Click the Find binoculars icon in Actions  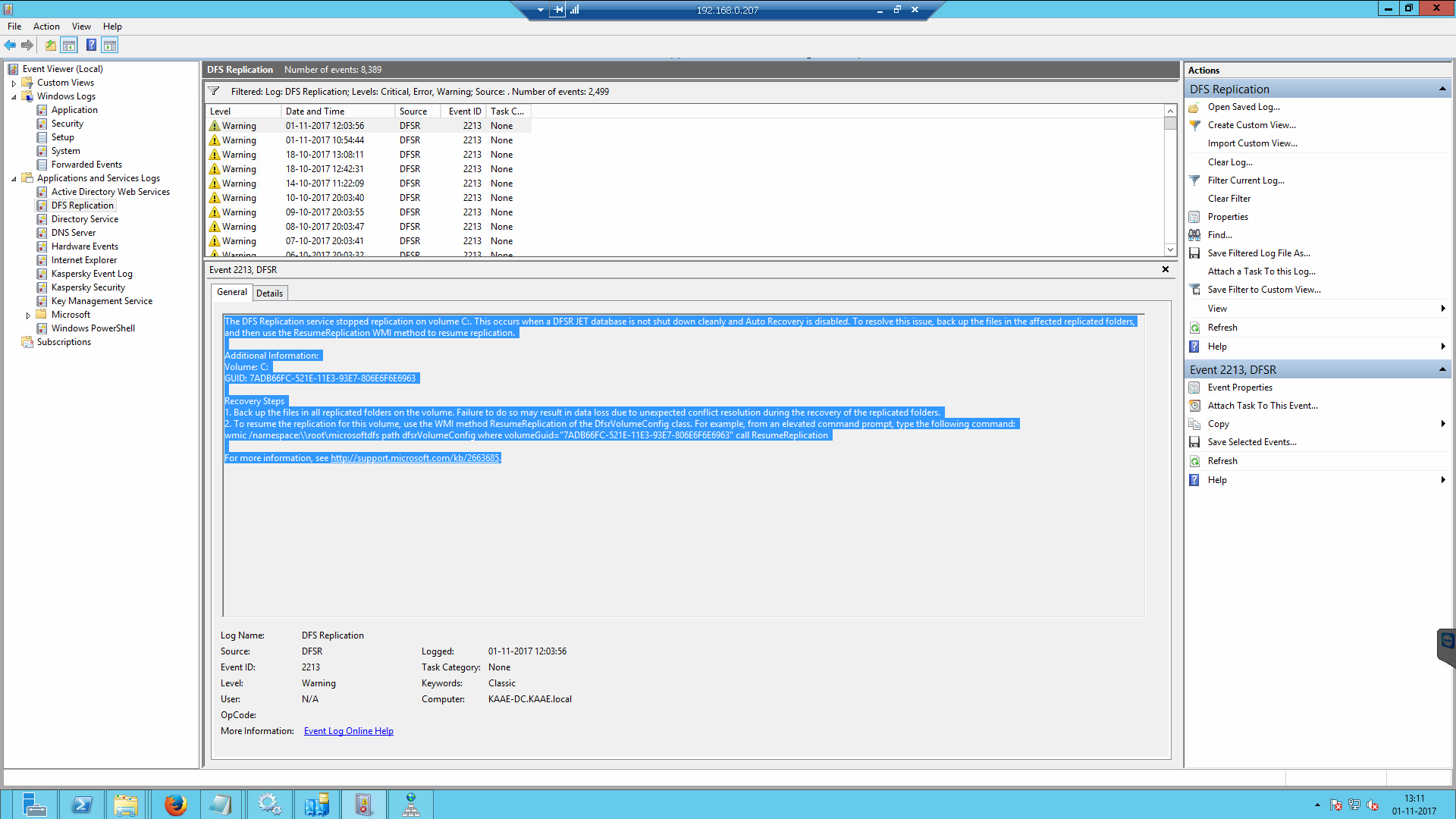[1194, 235]
